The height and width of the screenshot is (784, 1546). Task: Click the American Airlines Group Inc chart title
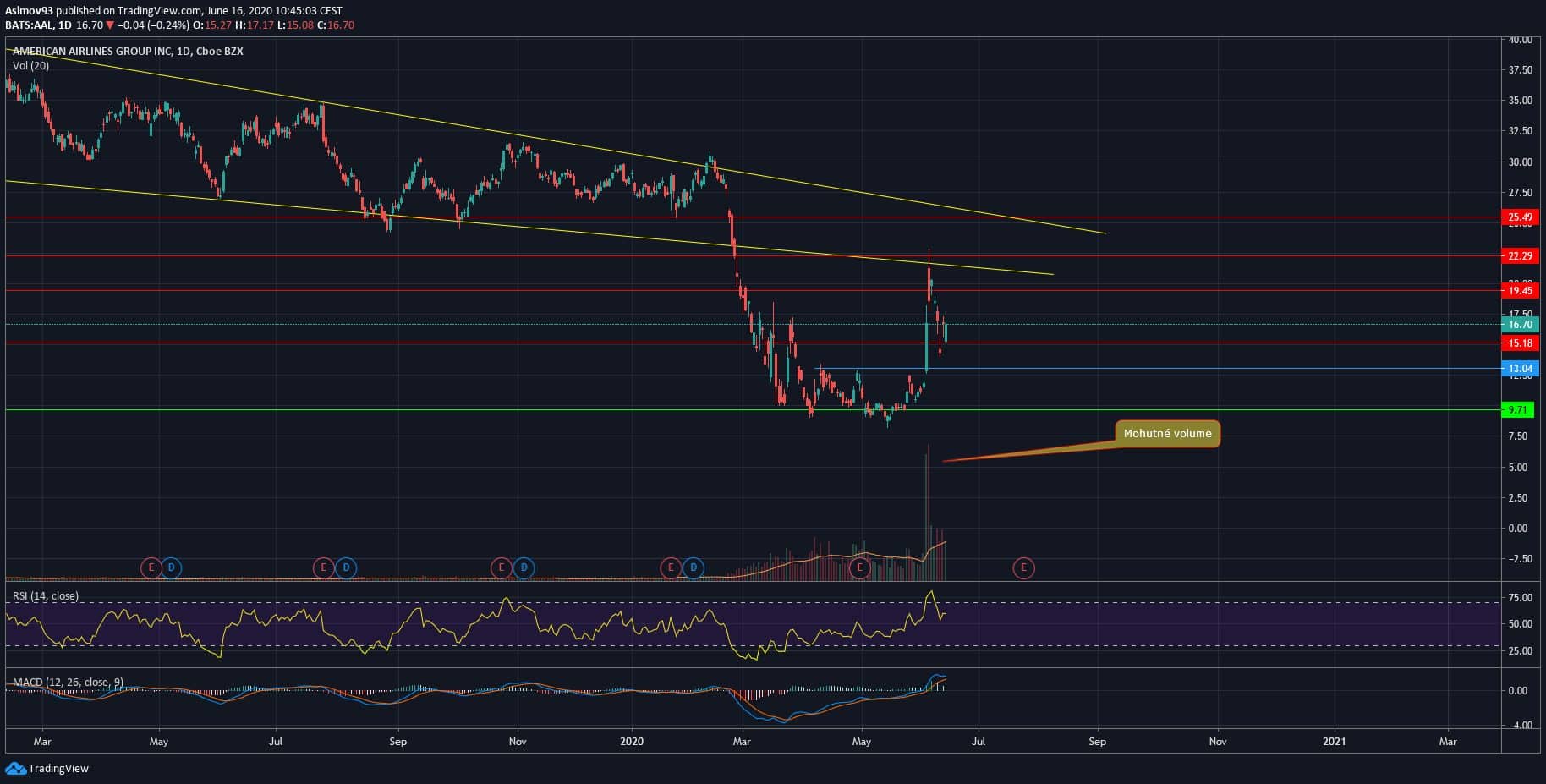click(x=128, y=52)
